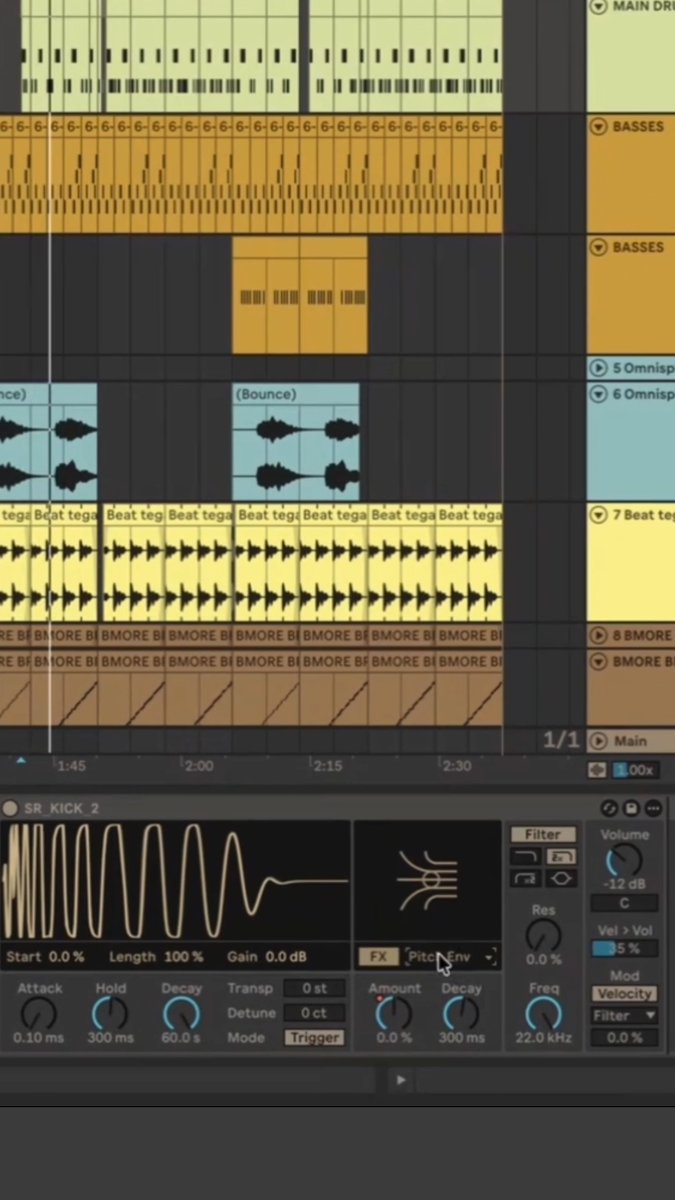Viewport: 675px width, 1200px height.
Task: Unfold the Main track
Action: coord(599,741)
